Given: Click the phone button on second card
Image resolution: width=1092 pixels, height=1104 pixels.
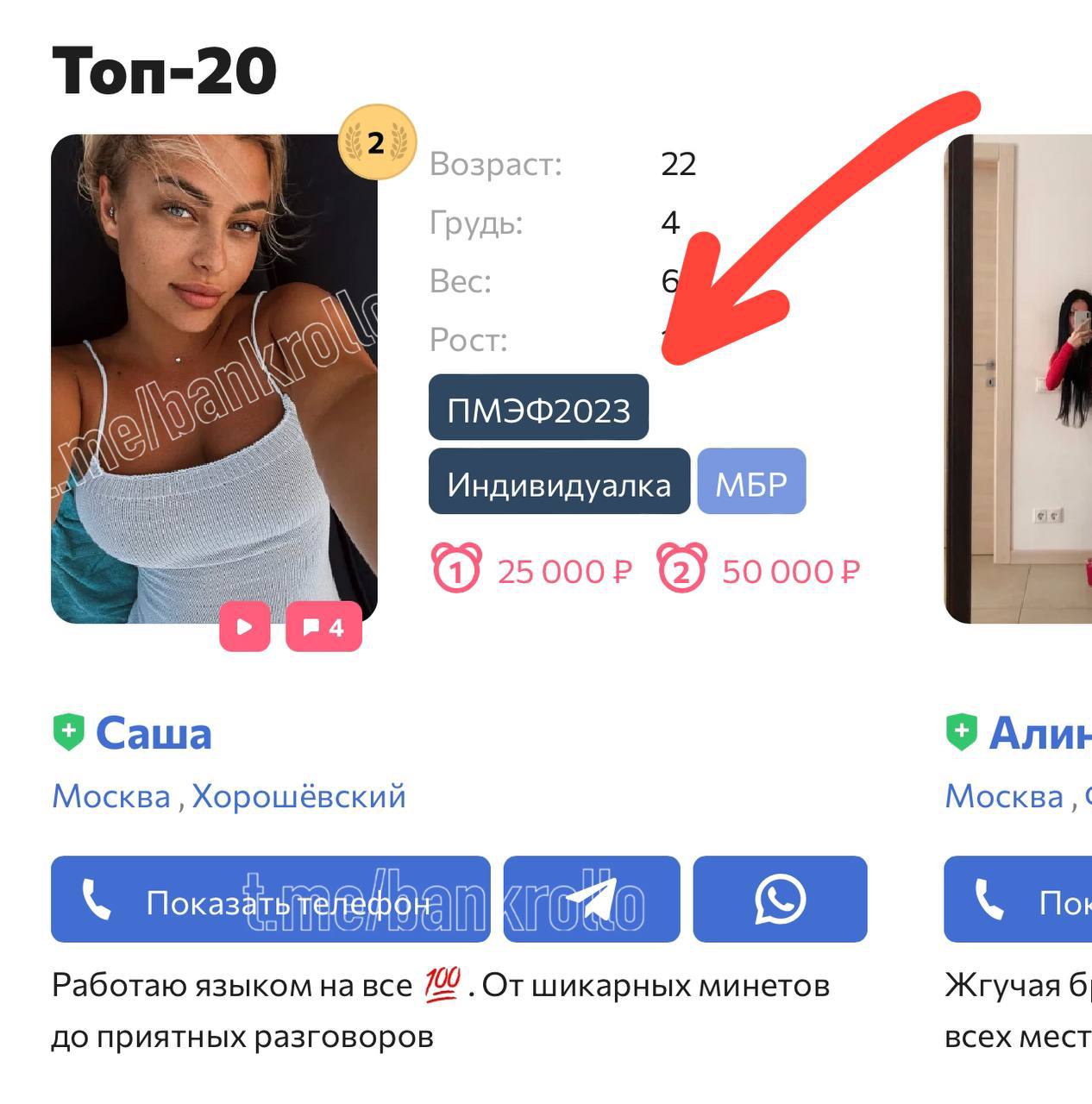Looking at the screenshot, I should [x=1018, y=899].
